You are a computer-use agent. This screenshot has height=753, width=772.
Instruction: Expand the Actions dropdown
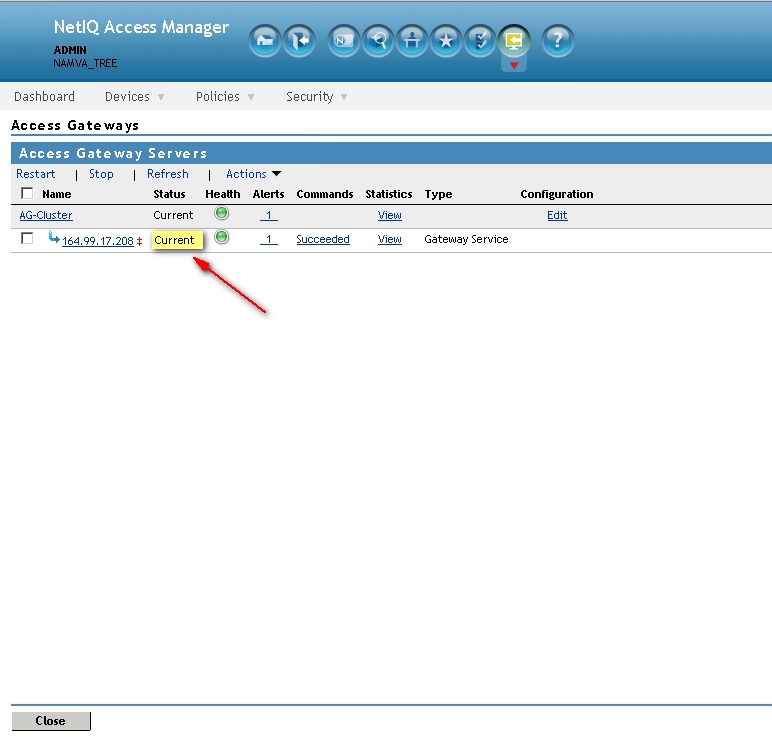(x=254, y=174)
